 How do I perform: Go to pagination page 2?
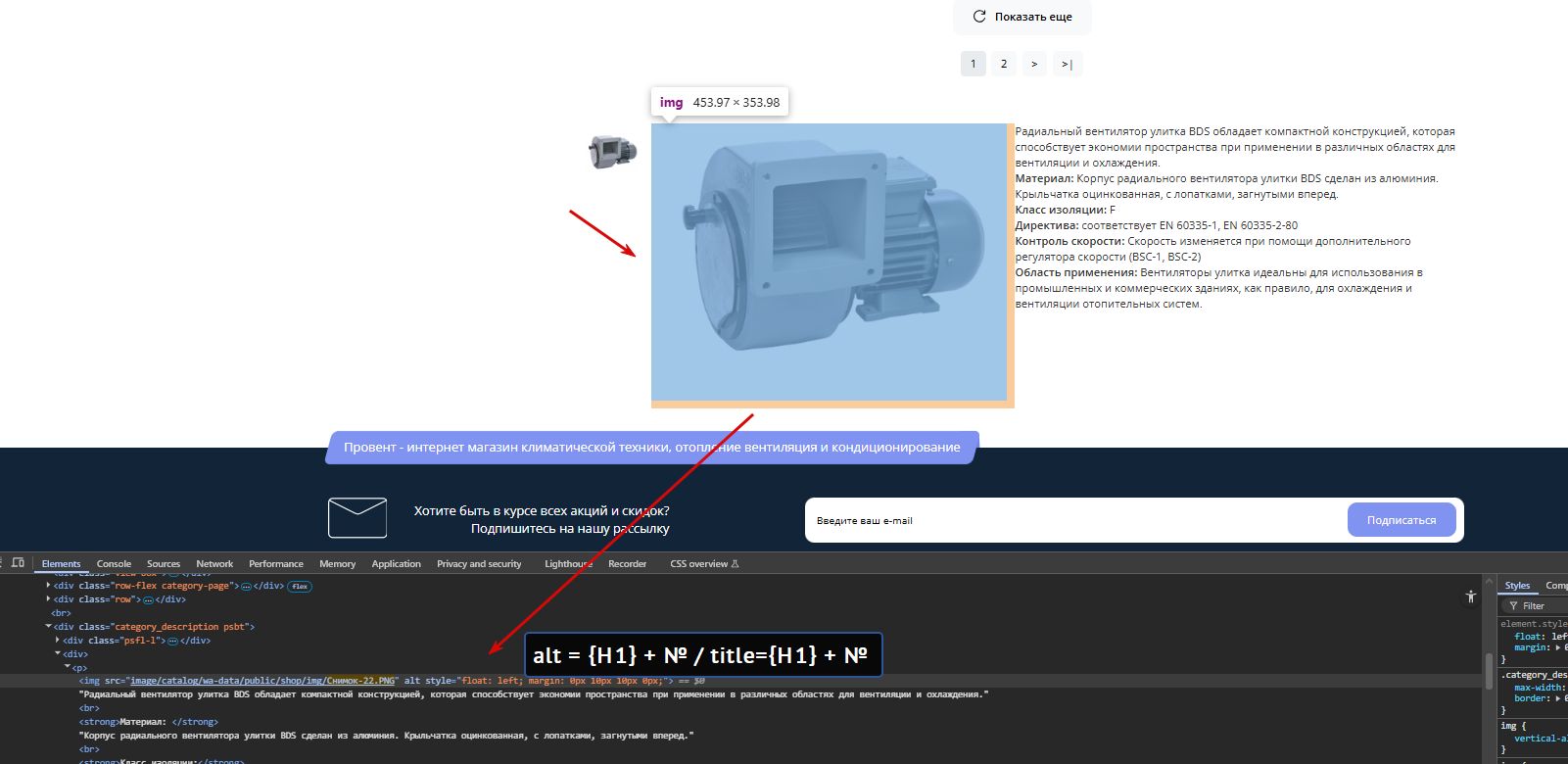1003,64
